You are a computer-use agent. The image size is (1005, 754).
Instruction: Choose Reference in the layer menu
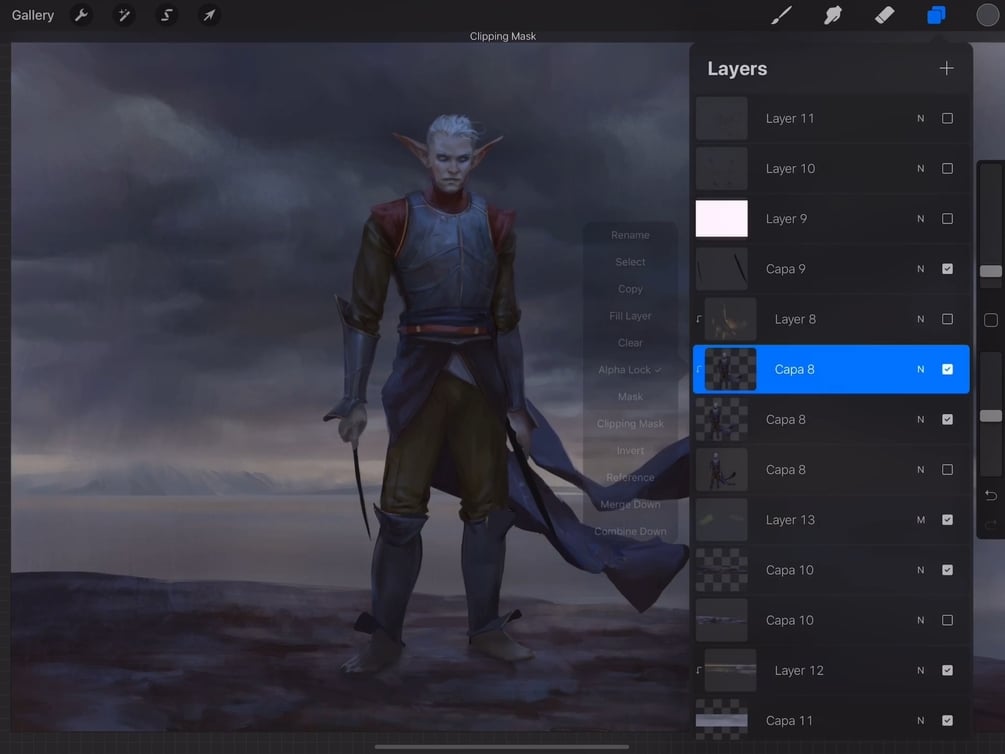coord(630,478)
